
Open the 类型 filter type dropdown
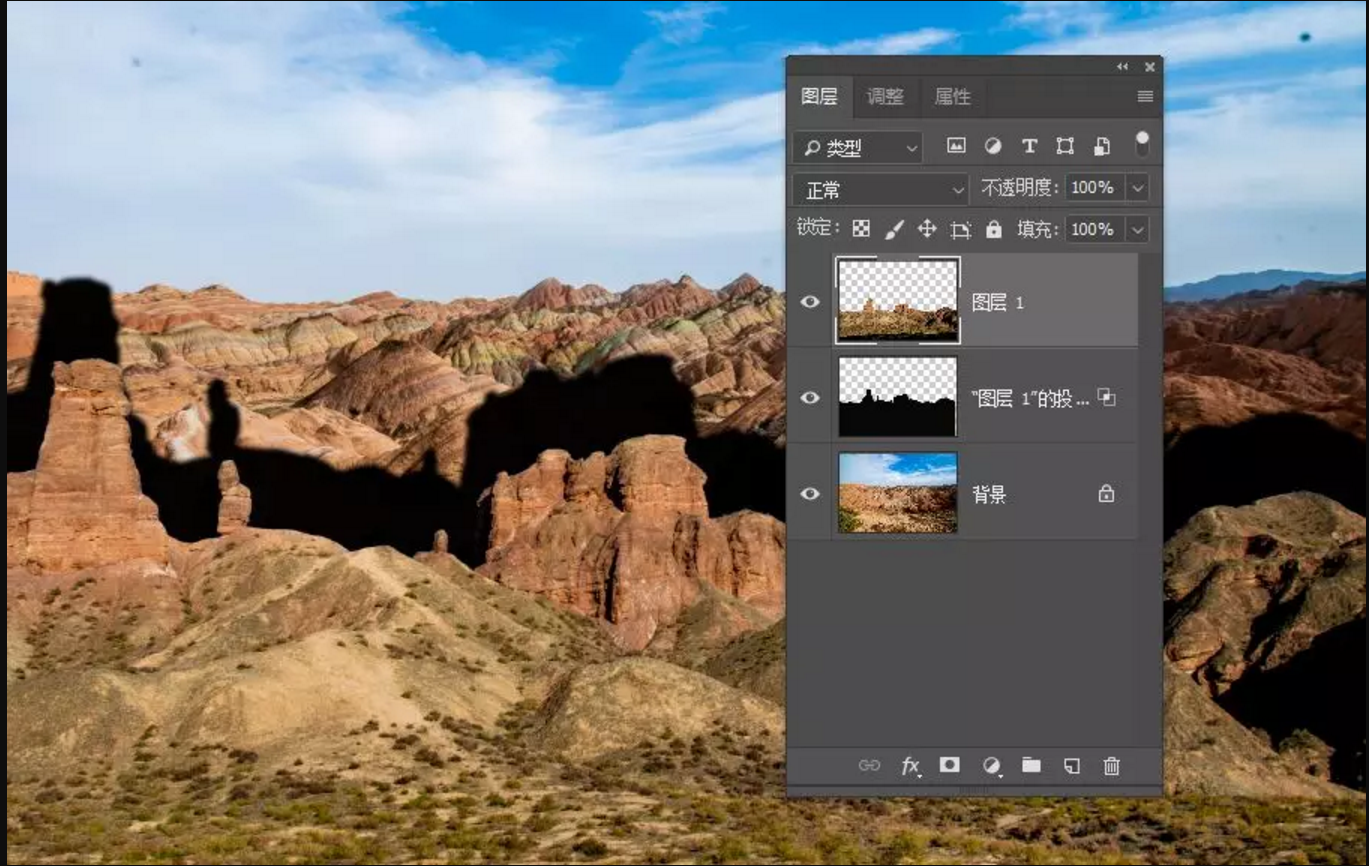(x=857, y=148)
